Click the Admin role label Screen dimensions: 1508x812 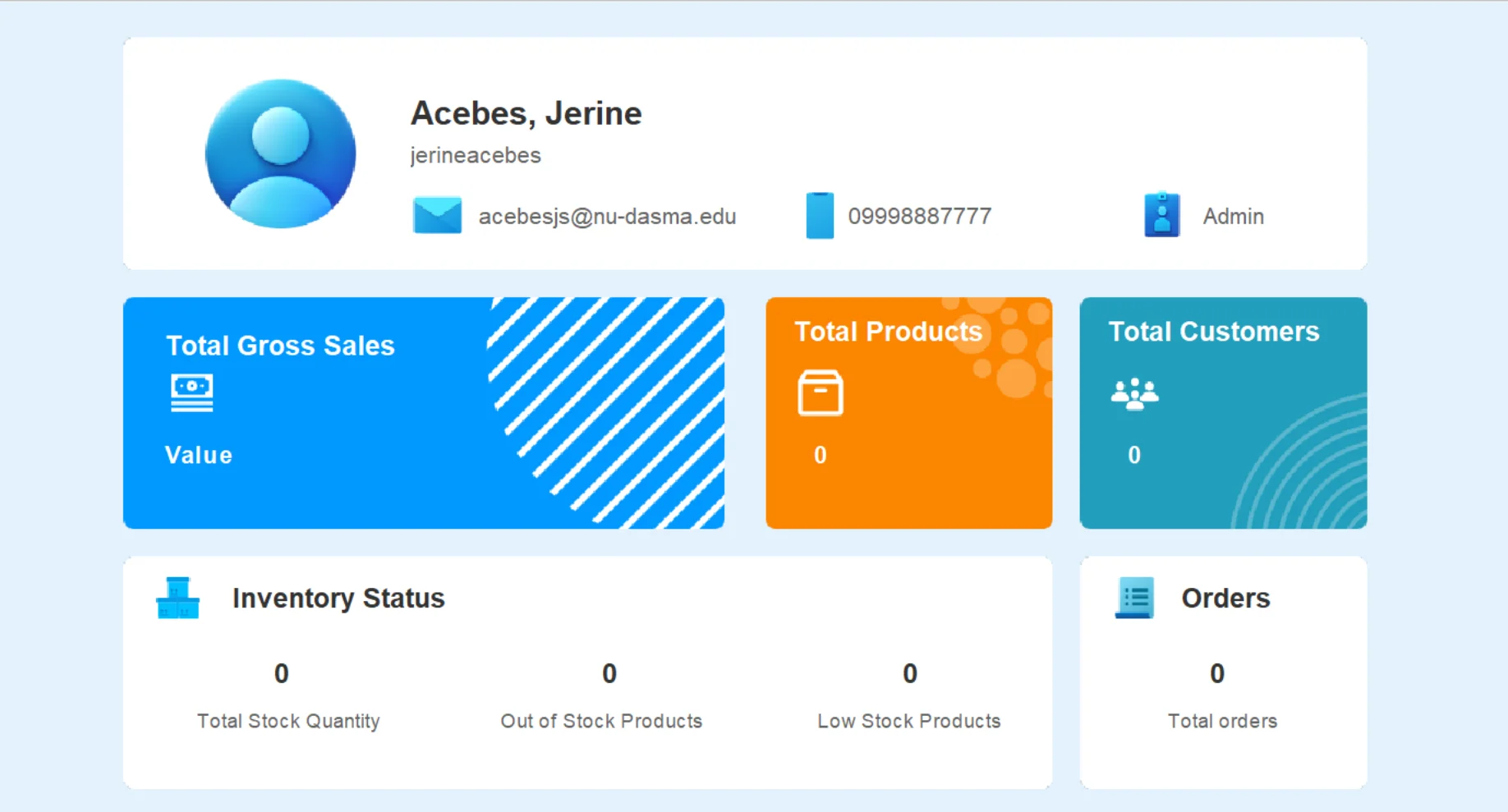(x=1234, y=217)
